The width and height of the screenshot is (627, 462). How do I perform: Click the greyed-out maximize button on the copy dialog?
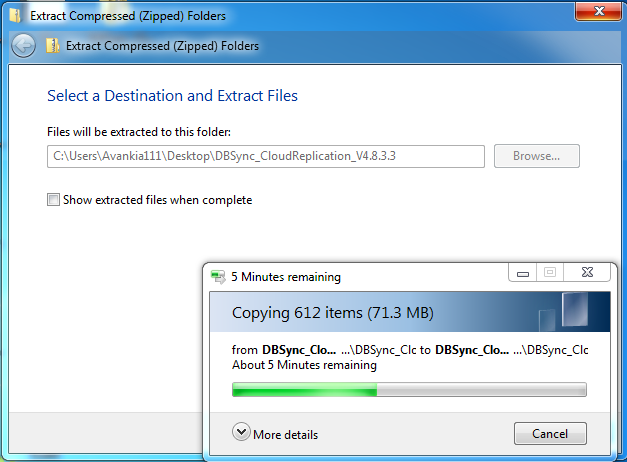coord(548,273)
